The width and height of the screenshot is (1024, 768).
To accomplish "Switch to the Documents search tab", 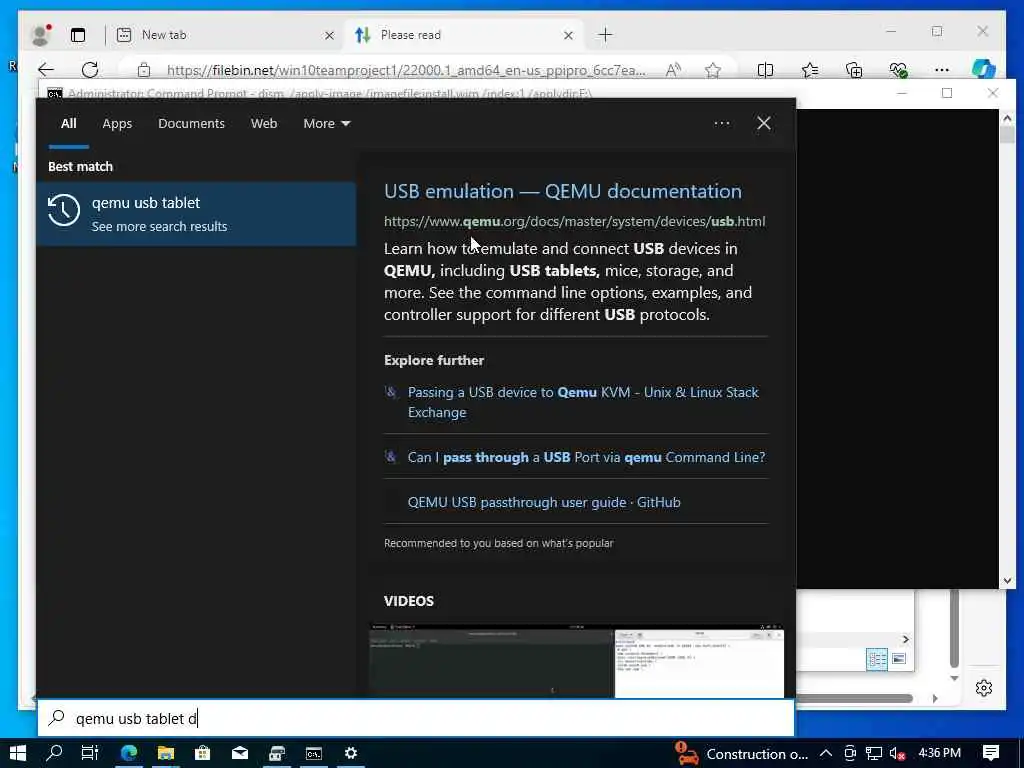I will pos(191,123).
